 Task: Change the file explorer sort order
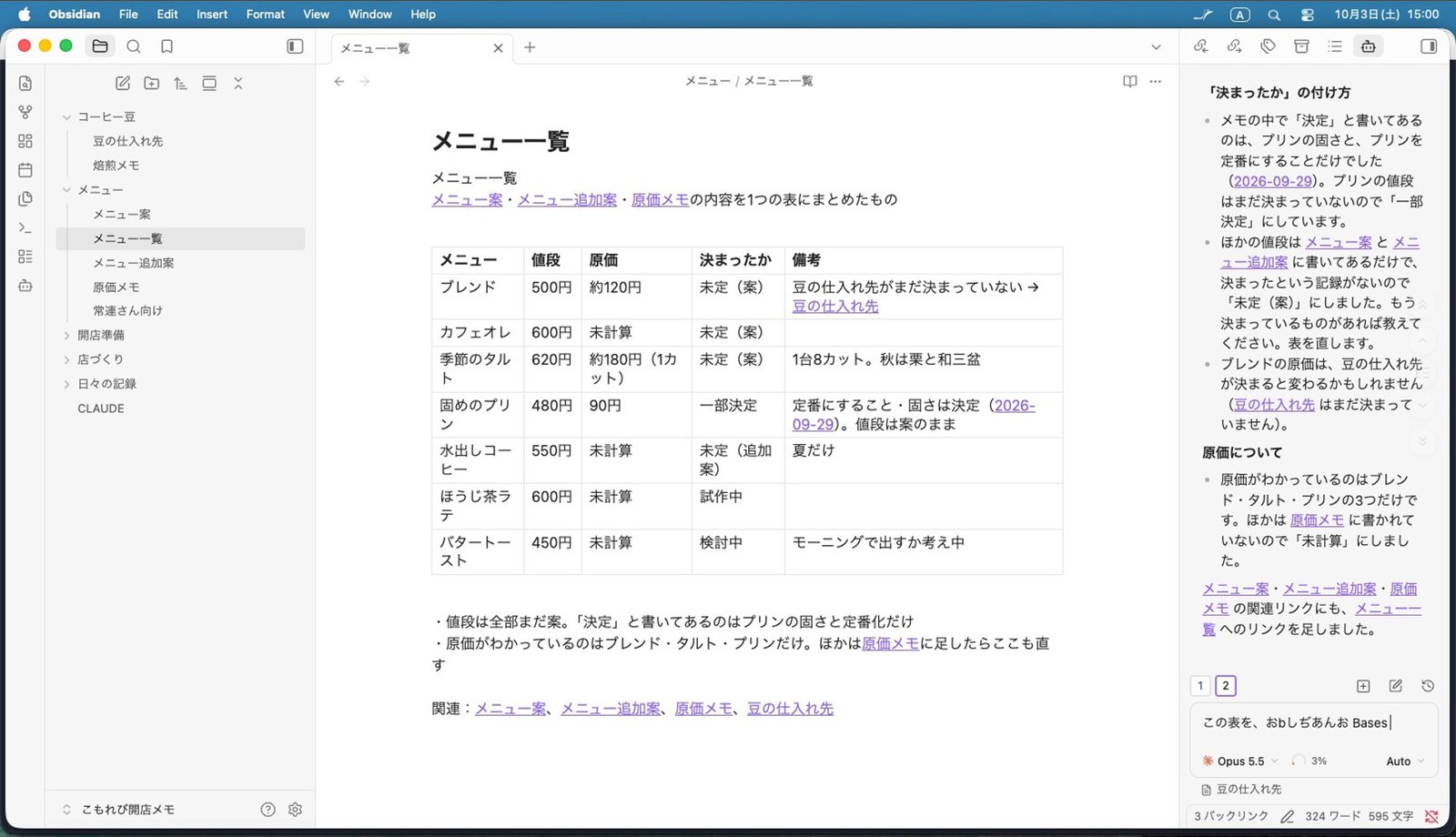tap(180, 83)
